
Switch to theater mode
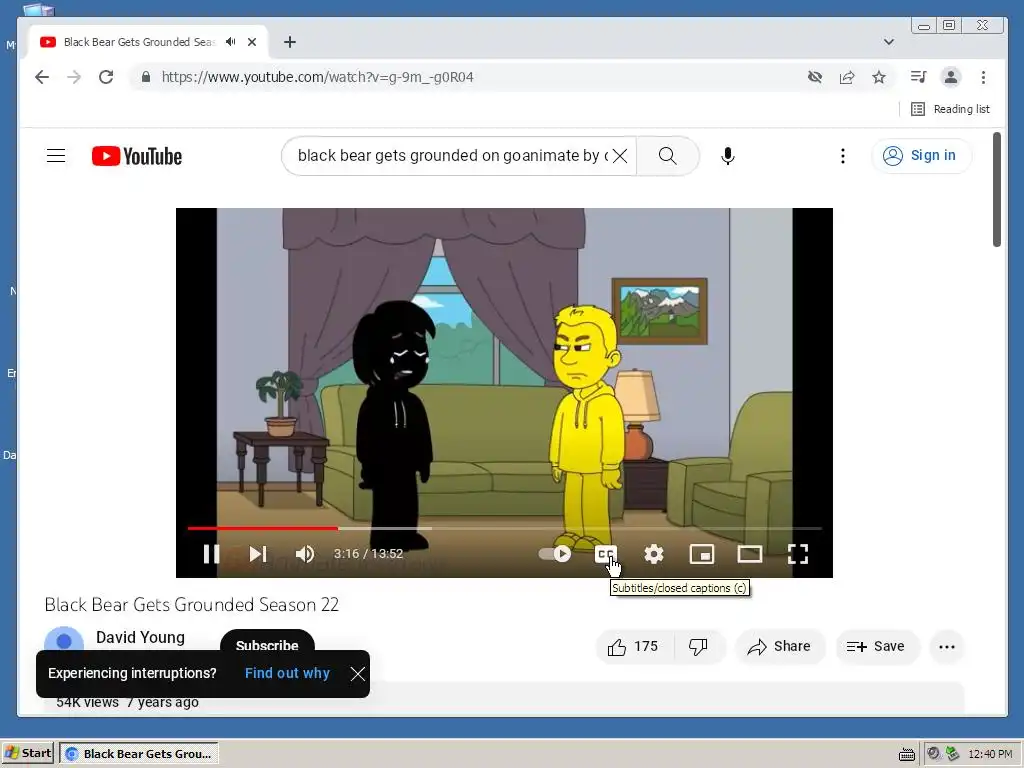[x=750, y=554]
